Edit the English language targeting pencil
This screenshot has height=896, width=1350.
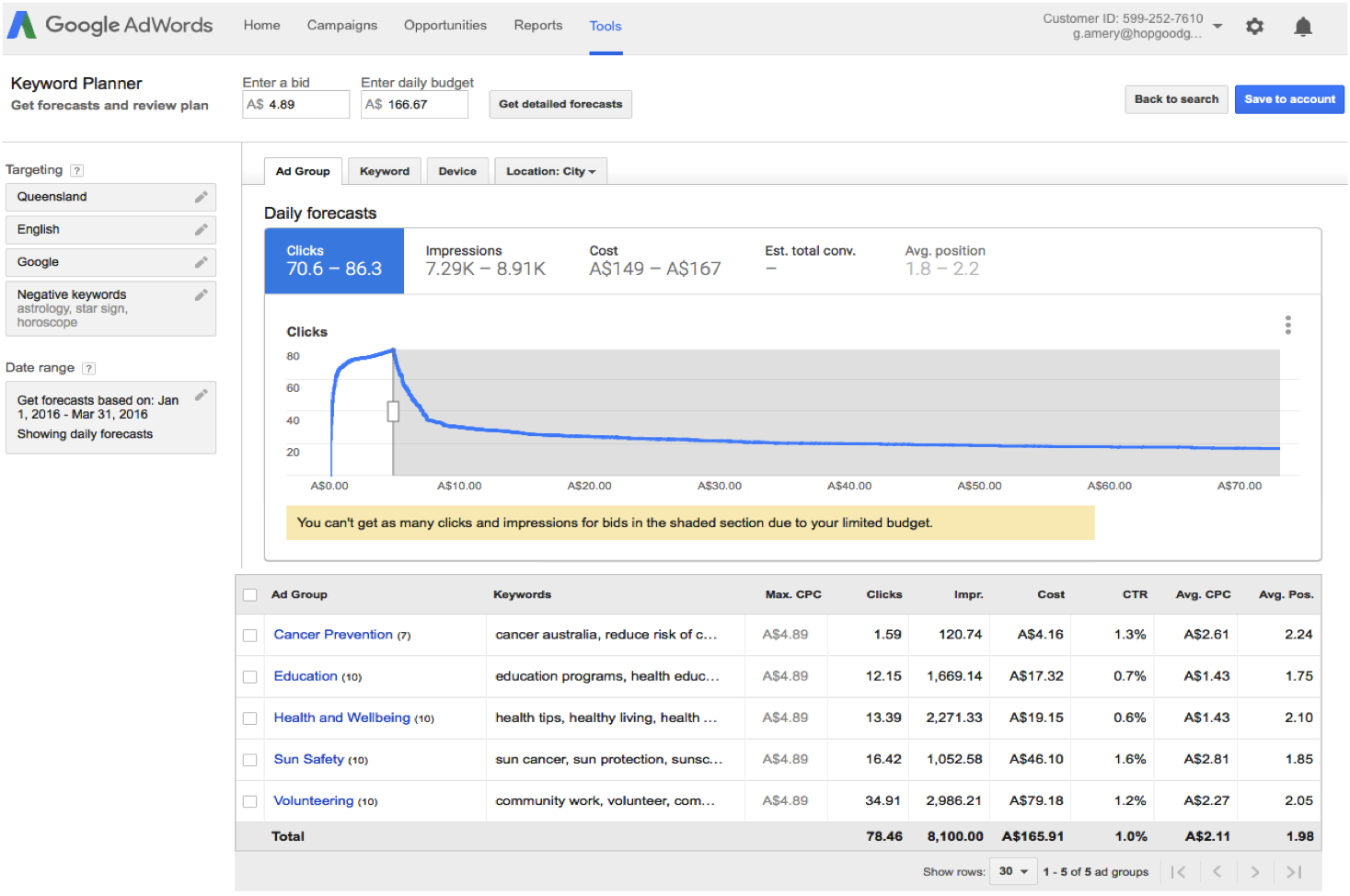[201, 230]
